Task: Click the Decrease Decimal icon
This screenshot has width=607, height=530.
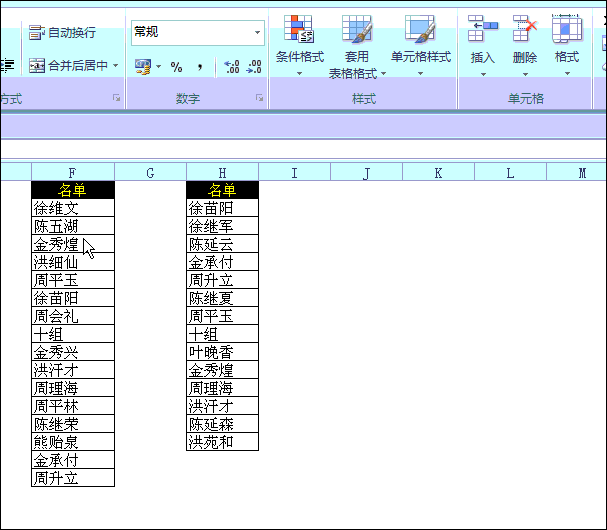Action: 254,67
